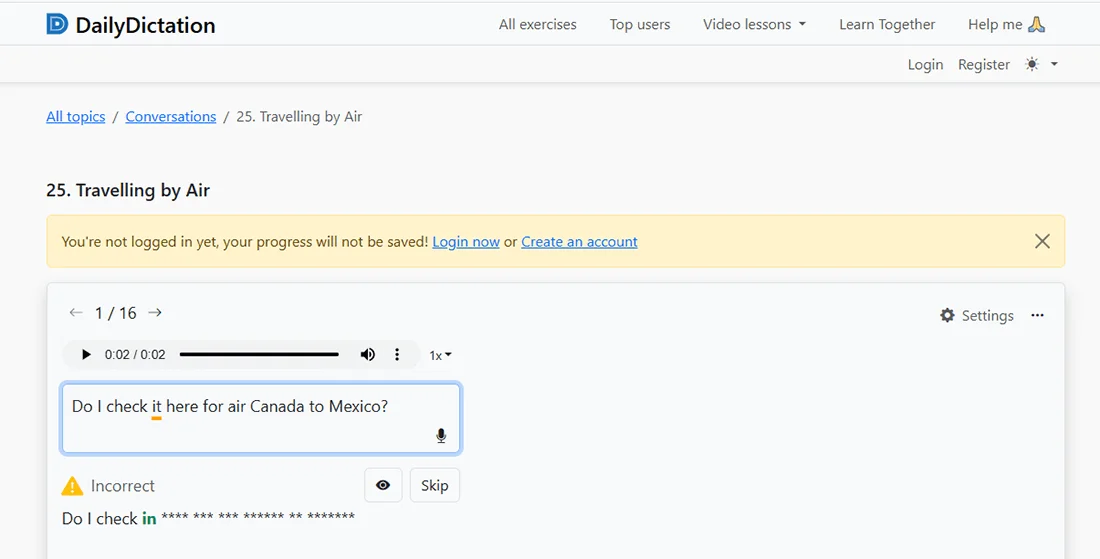Reveal answer with the eye button
Image resolution: width=1100 pixels, height=559 pixels.
point(383,485)
